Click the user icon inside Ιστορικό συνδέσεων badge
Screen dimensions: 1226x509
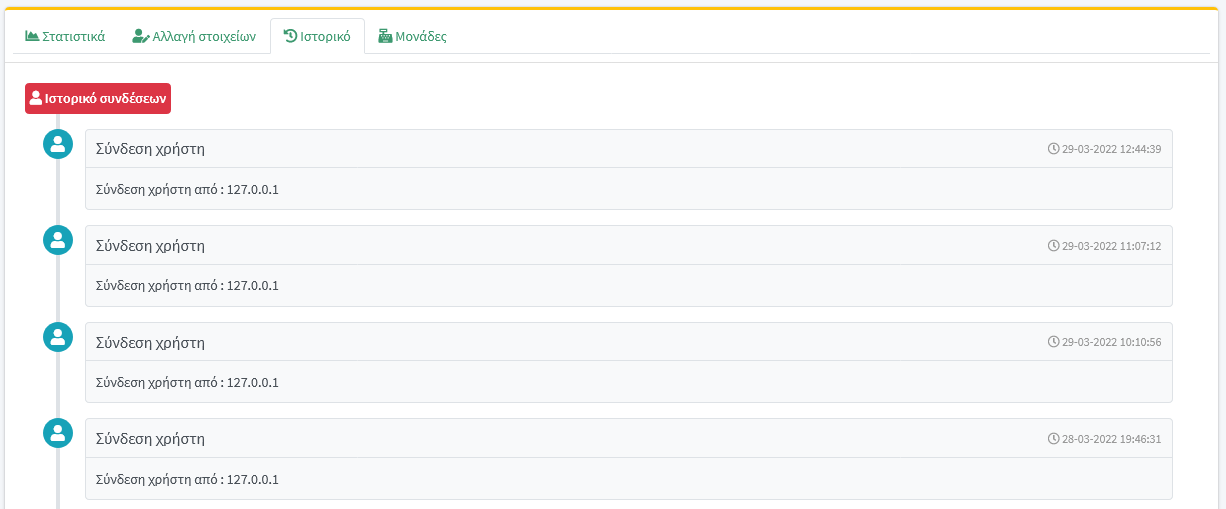(x=36, y=98)
